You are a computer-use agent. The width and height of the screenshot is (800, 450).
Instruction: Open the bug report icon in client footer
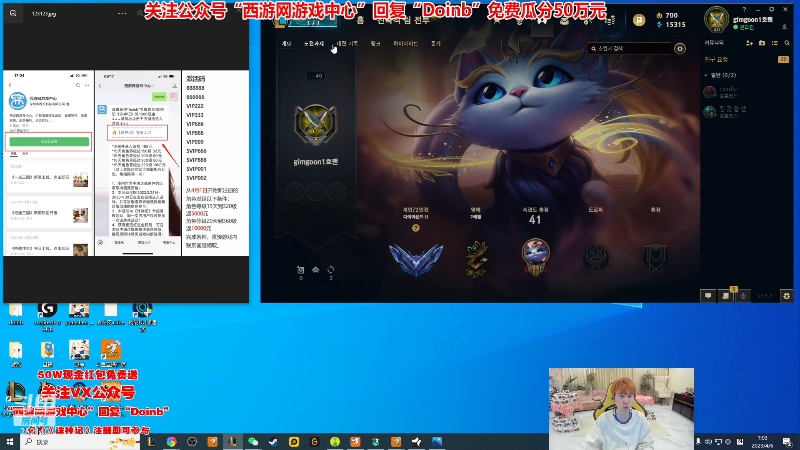pyautogui.click(x=786, y=295)
